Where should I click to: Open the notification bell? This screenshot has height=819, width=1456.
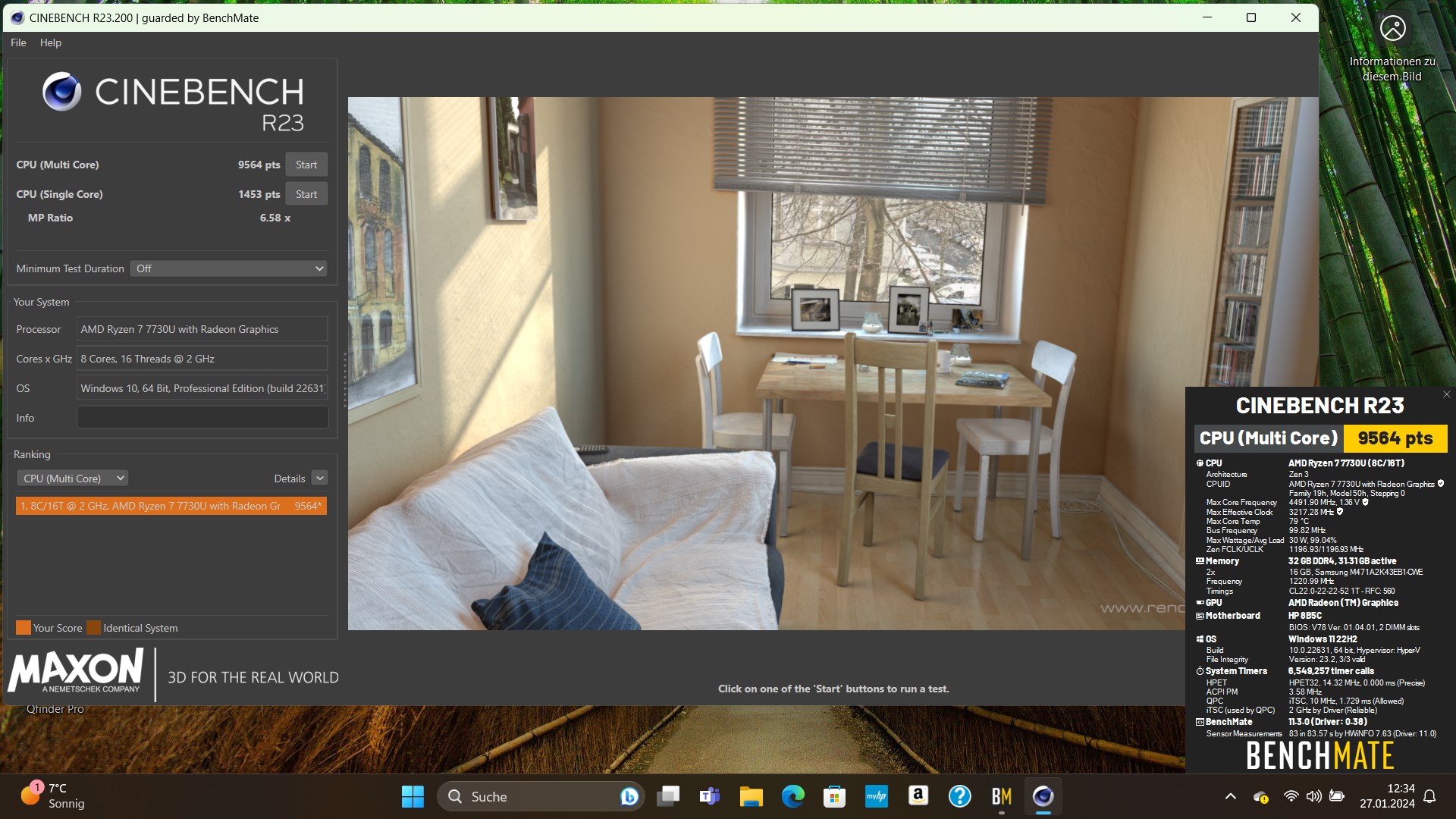(1429, 796)
